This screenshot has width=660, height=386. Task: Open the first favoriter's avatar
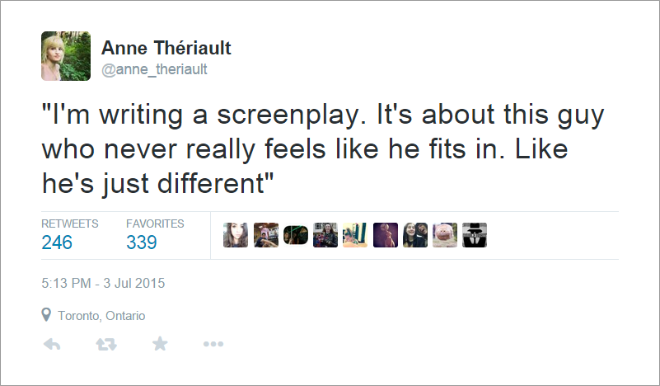(x=235, y=235)
